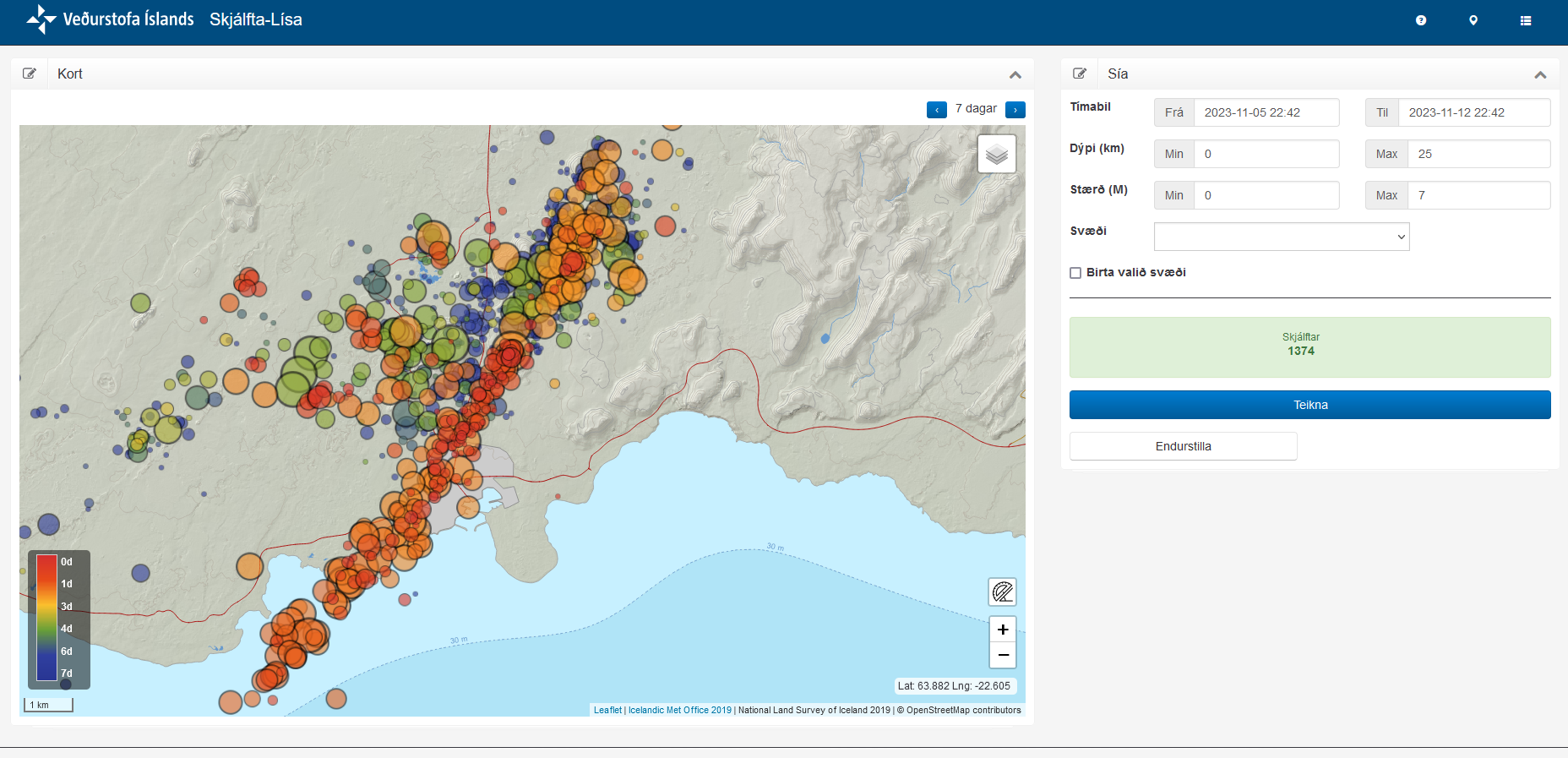The image size is (1568, 758).
Task: Go to next 7 dagar period
Action: click(x=1015, y=110)
